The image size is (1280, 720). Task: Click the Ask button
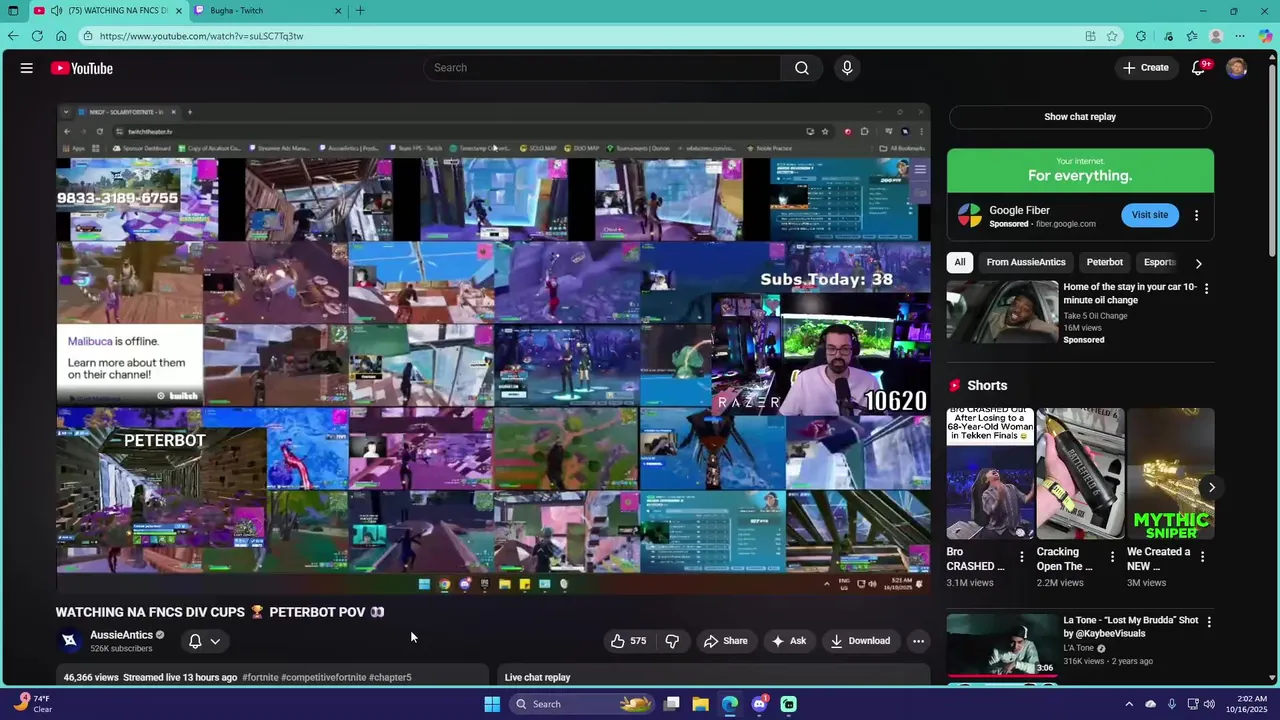tap(788, 641)
